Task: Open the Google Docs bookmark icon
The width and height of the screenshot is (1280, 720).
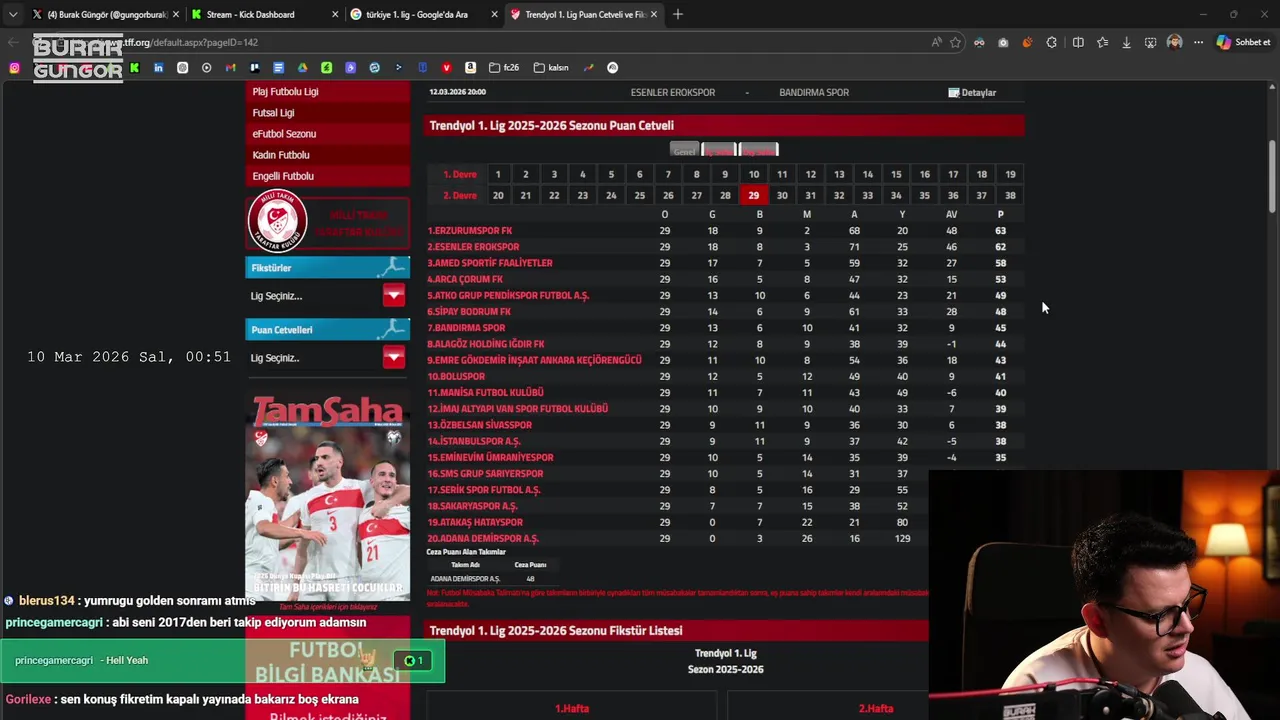Action: [278, 68]
